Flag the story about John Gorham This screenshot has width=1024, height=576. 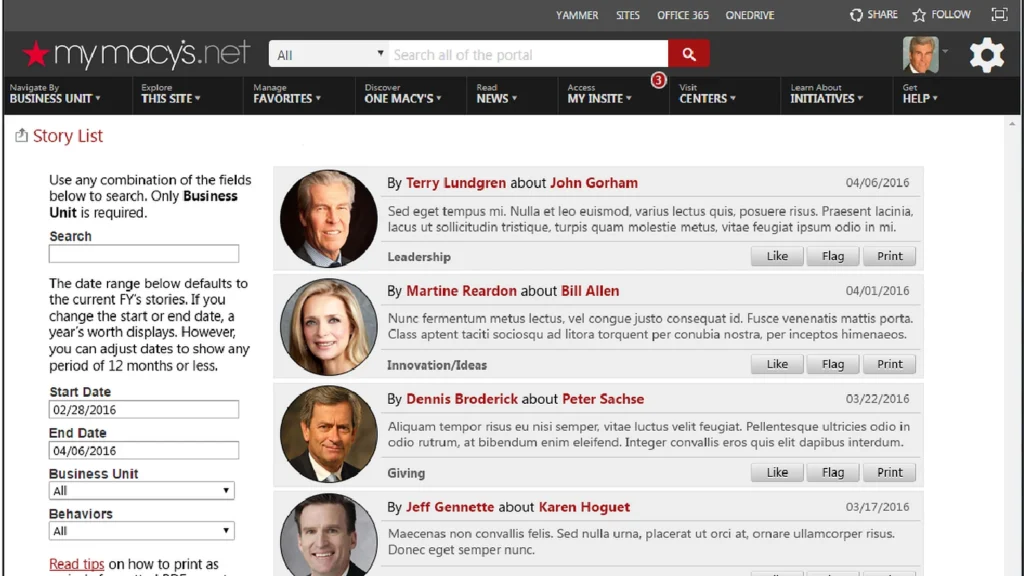pos(833,256)
